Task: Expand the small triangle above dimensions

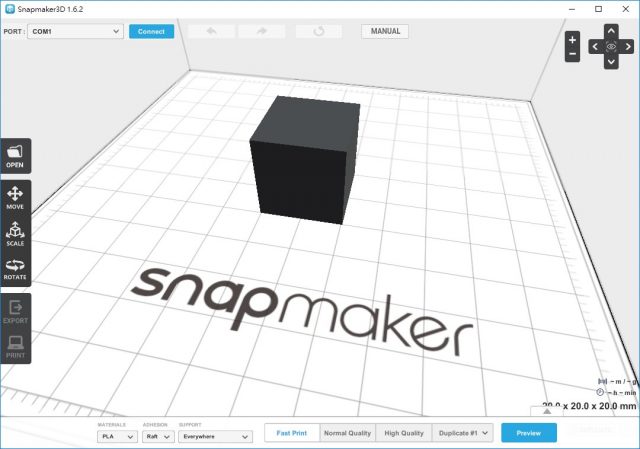Action: click(547, 411)
